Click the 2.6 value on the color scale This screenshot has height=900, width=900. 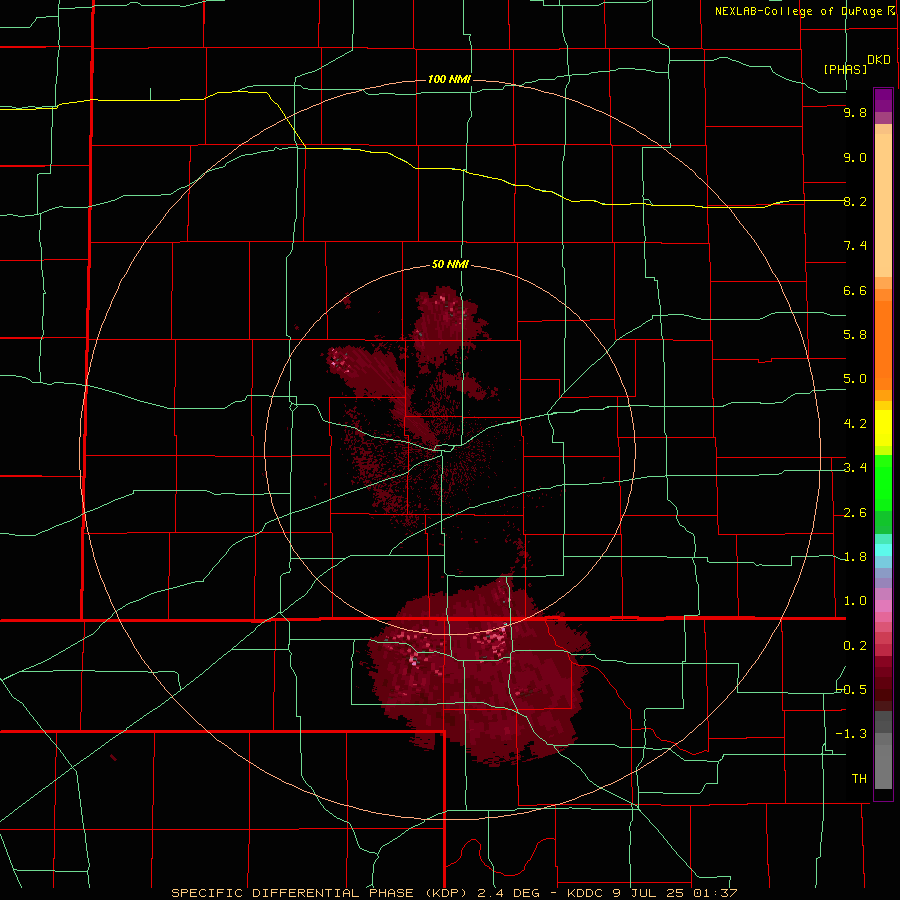click(x=855, y=513)
